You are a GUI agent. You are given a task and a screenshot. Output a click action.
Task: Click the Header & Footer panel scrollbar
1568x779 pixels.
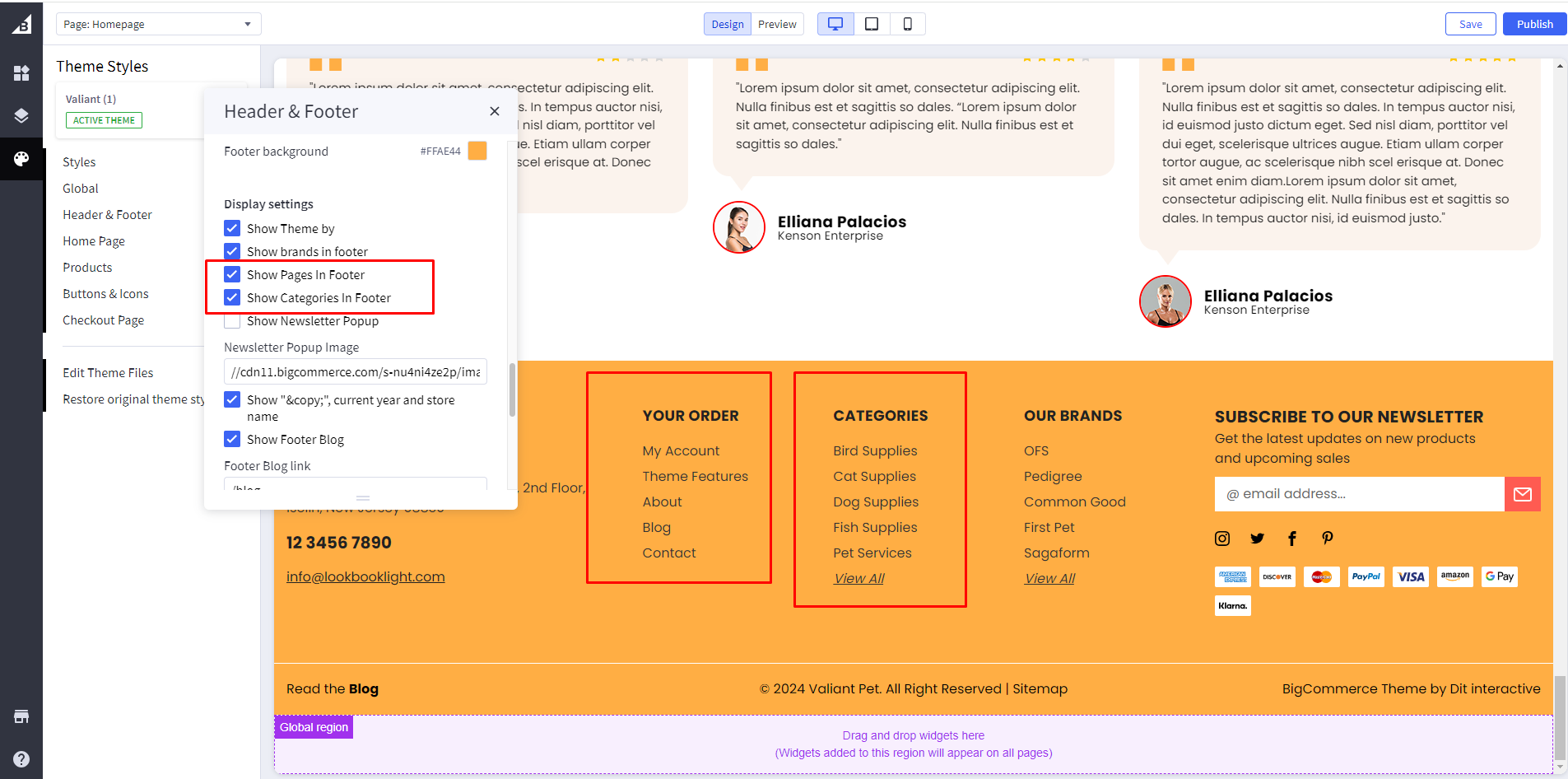point(512,390)
